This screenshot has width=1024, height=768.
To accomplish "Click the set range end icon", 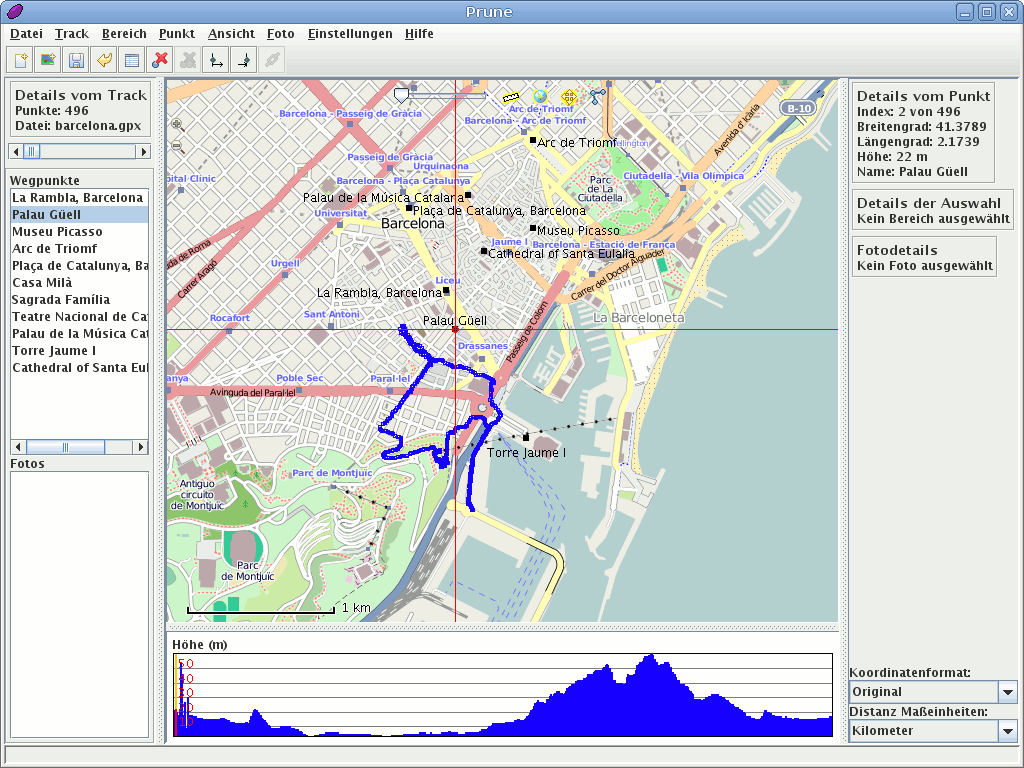I will click(244, 61).
